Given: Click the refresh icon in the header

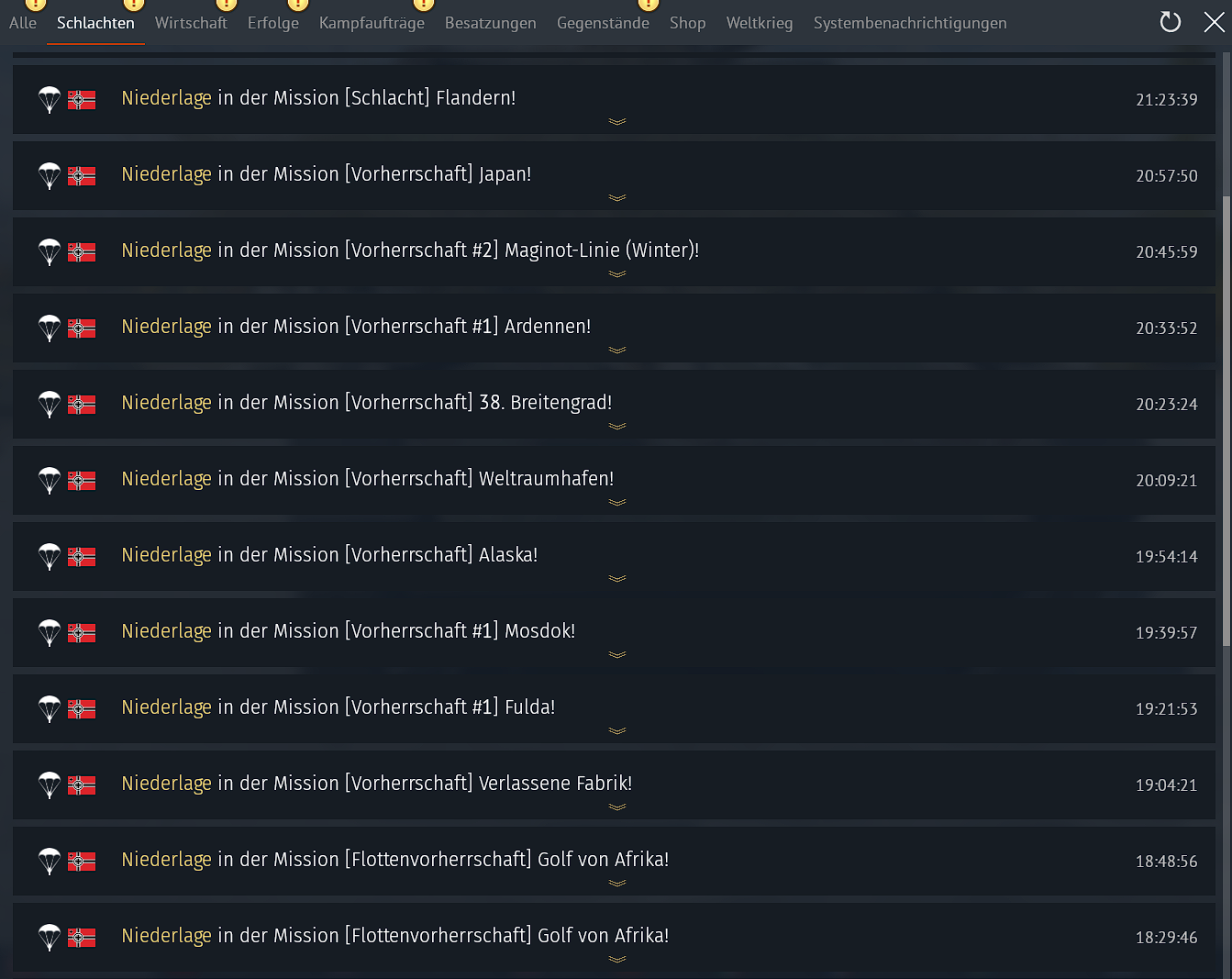Looking at the screenshot, I should 1171,22.
